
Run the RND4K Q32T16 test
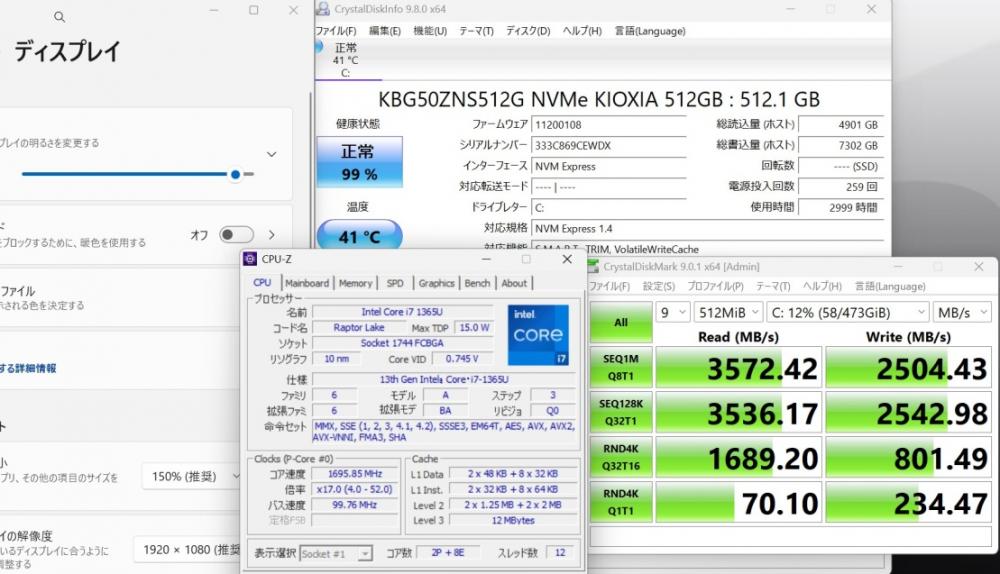(x=621, y=457)
